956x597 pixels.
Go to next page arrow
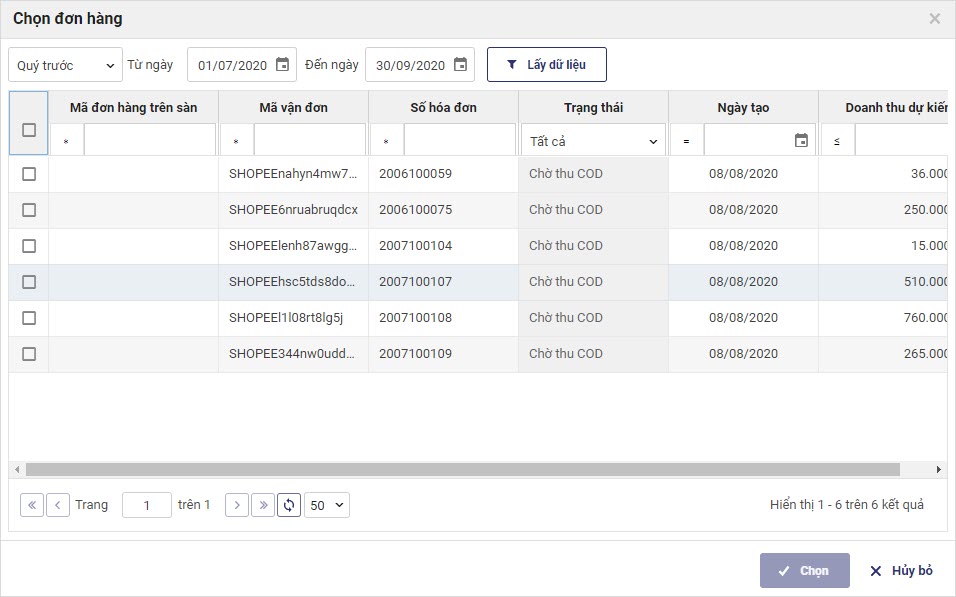coord(237,505)
